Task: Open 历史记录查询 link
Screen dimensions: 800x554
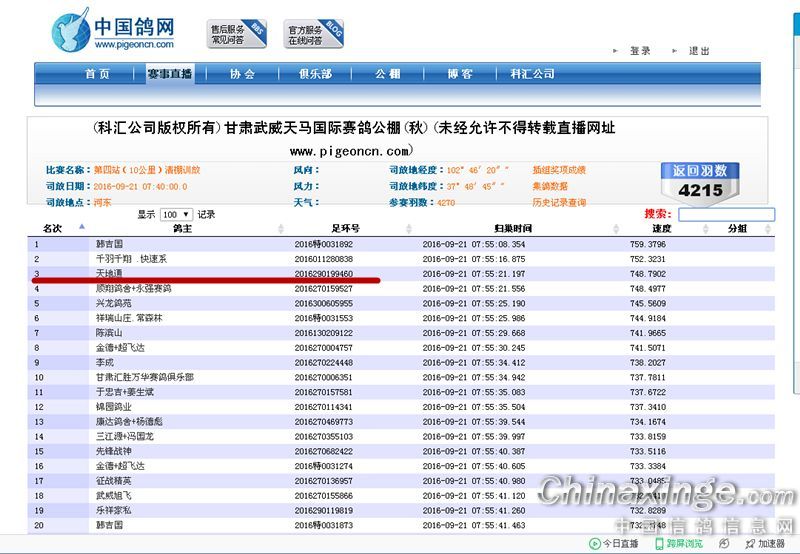Action: (560, 202)
